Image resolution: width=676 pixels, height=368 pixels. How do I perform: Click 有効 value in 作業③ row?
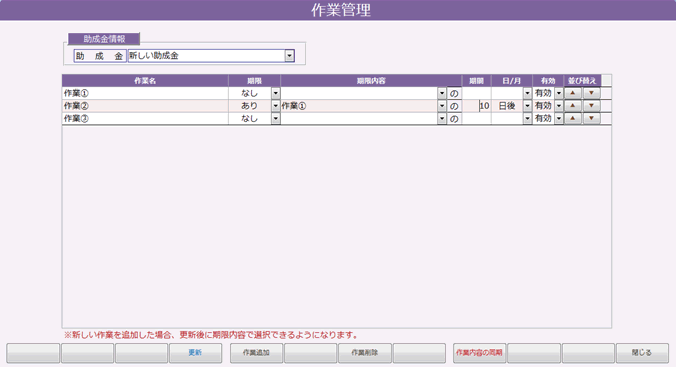(543, 118)
